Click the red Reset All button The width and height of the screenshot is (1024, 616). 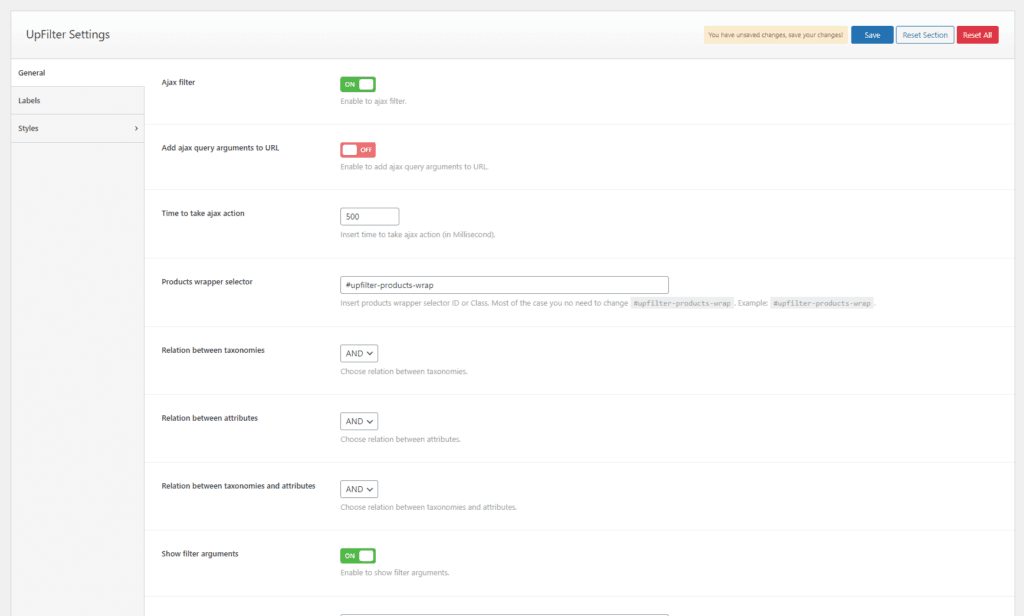point(977,35)
